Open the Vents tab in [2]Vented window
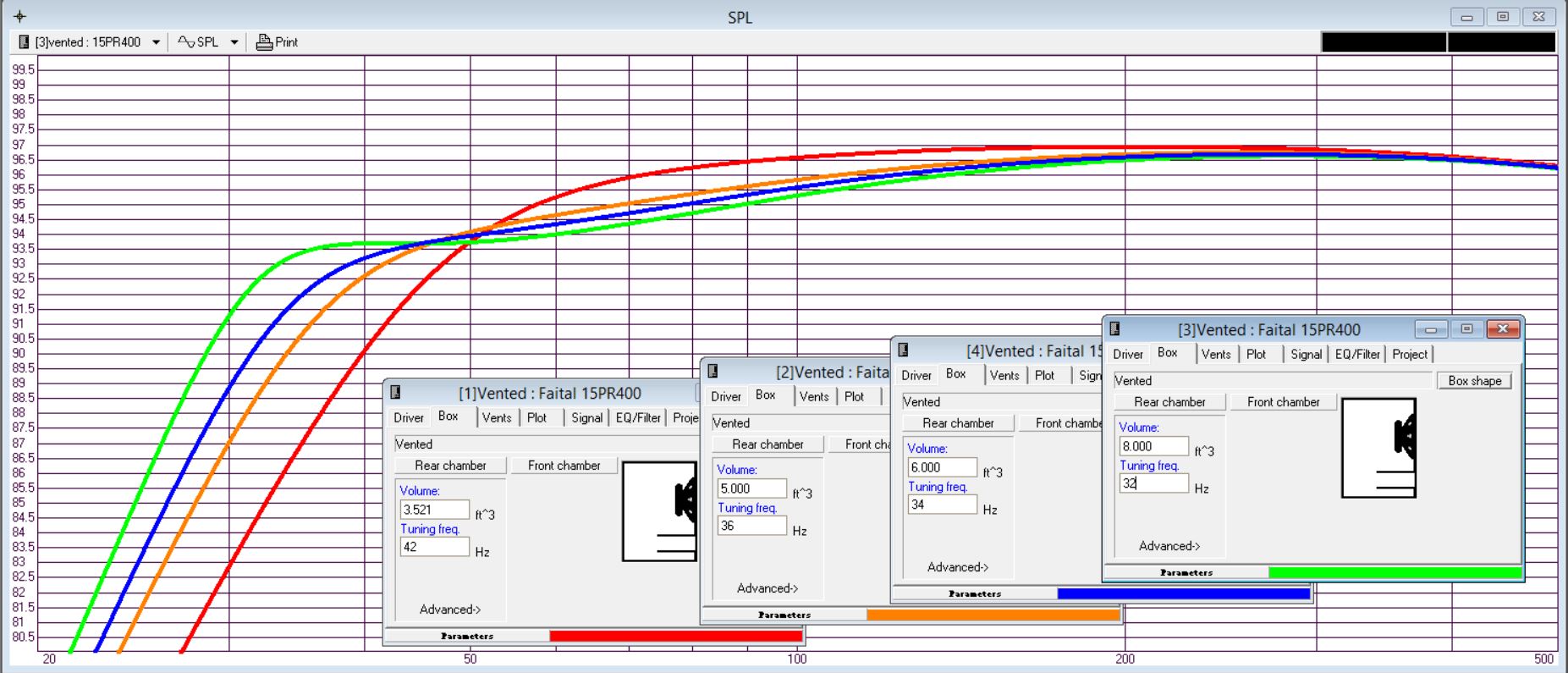 click(x=814, y=397)
